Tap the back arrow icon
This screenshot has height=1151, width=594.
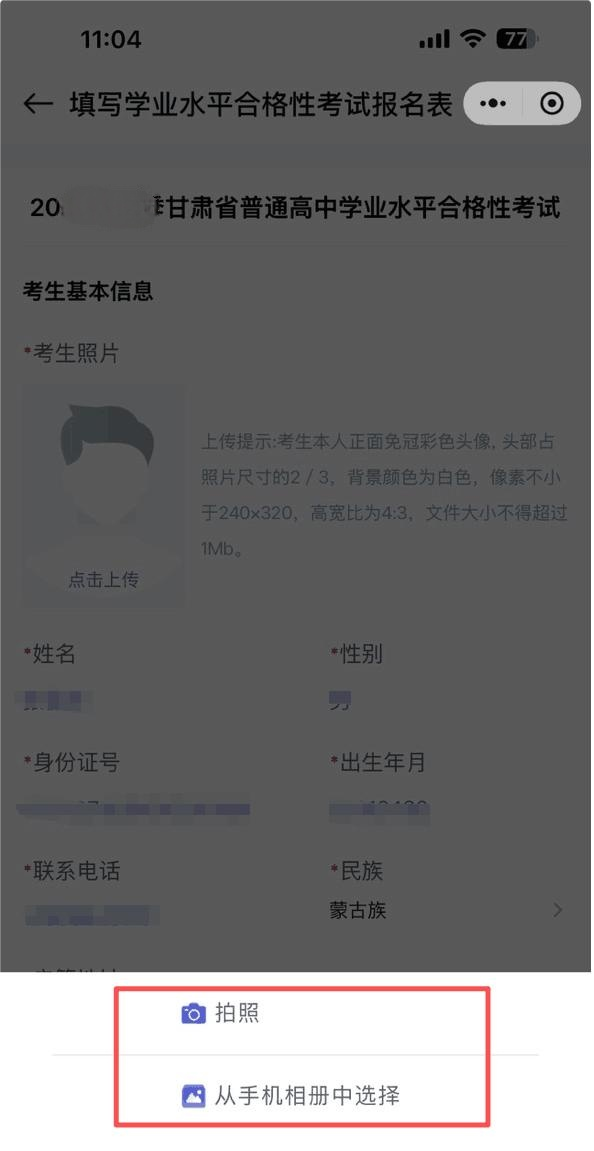click(x=37, y=104)
